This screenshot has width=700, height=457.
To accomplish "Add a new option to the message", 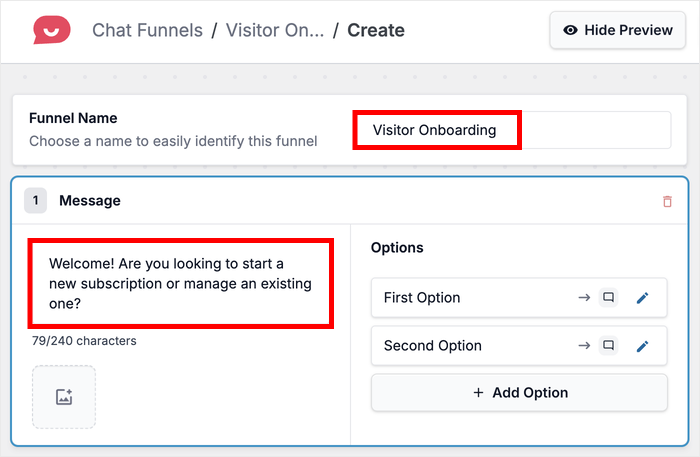I will [519, 393].
